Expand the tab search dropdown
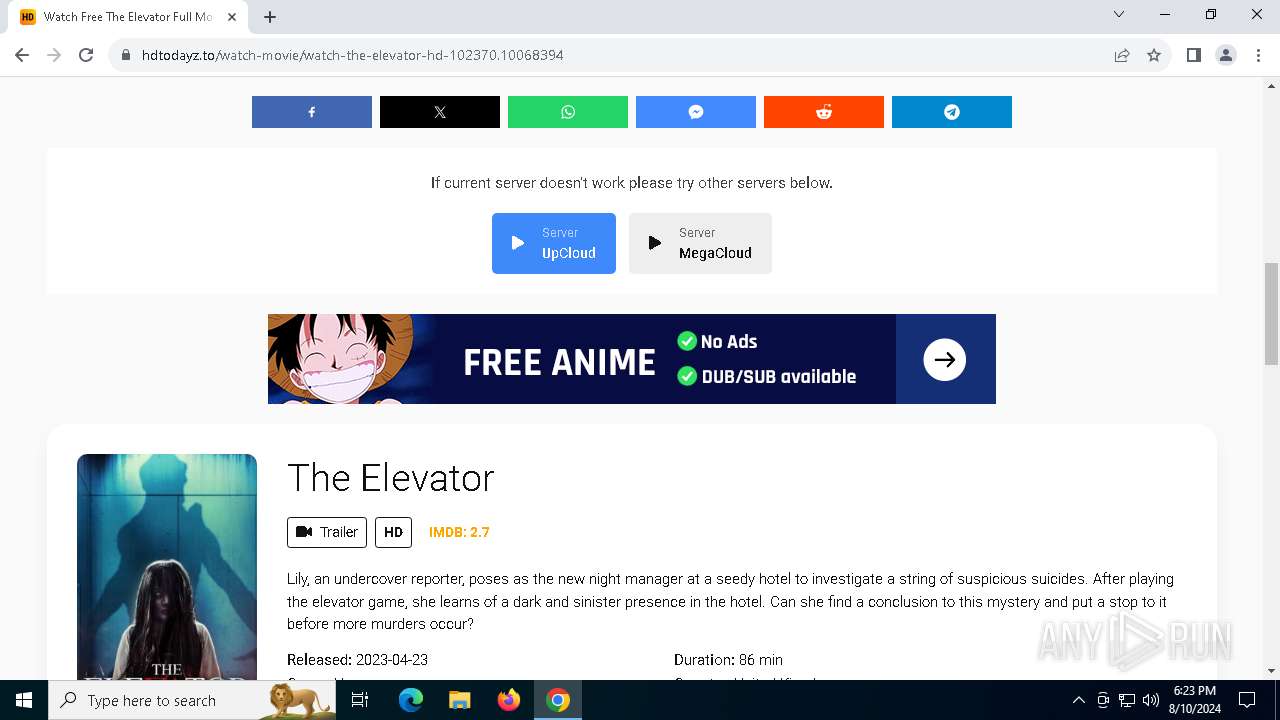 coord(1119,14)
